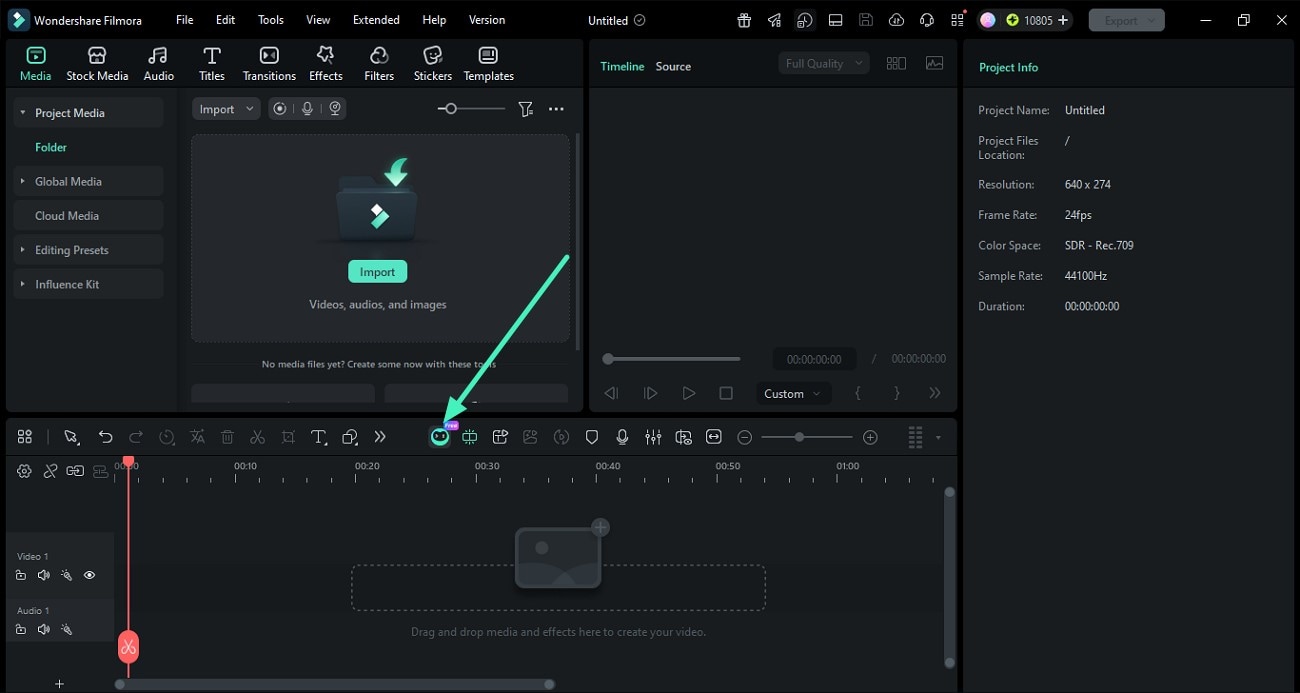The image size is (1300, 693).
Task: Click the Stop button in preview
Action: pos(726,393)
